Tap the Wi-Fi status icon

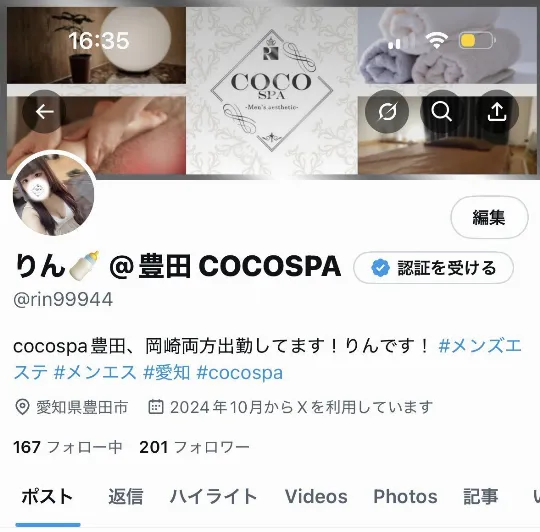(x=436, y=41)
